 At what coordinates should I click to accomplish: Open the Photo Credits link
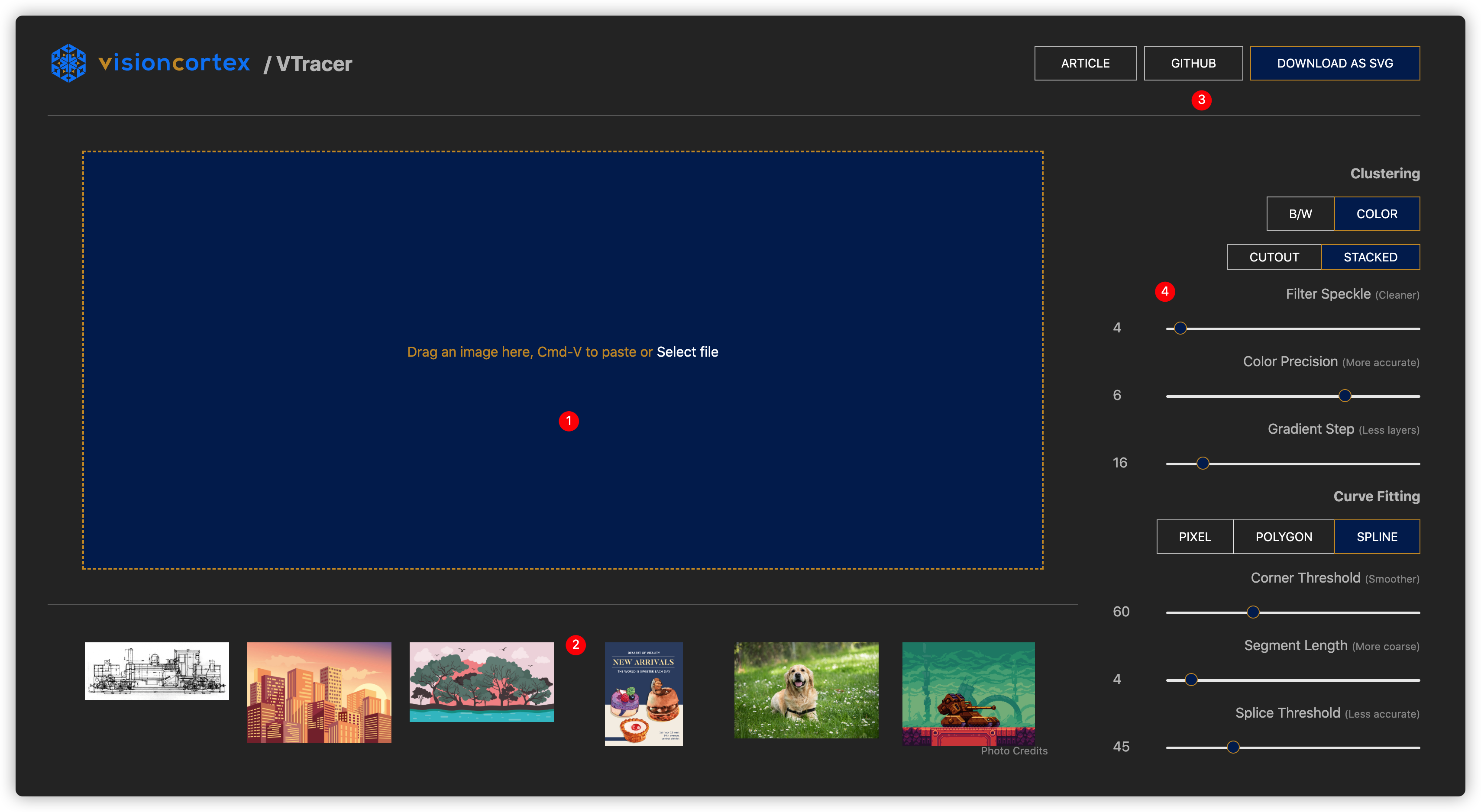coord(1014,751)
